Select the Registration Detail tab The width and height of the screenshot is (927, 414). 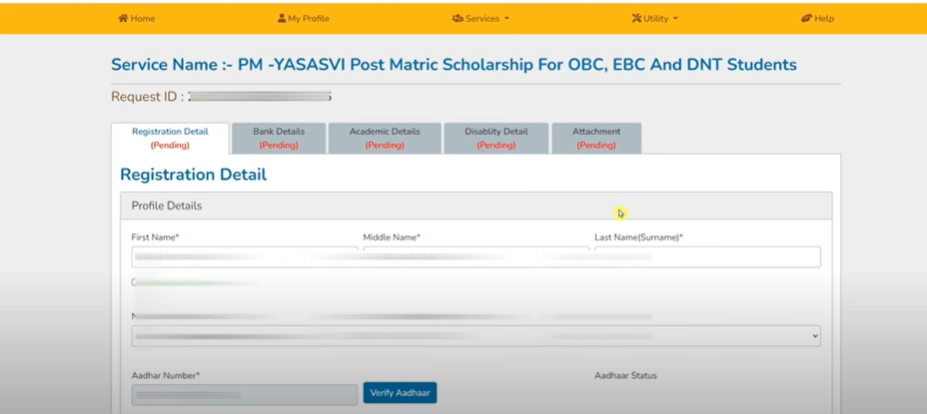[170, 138]
